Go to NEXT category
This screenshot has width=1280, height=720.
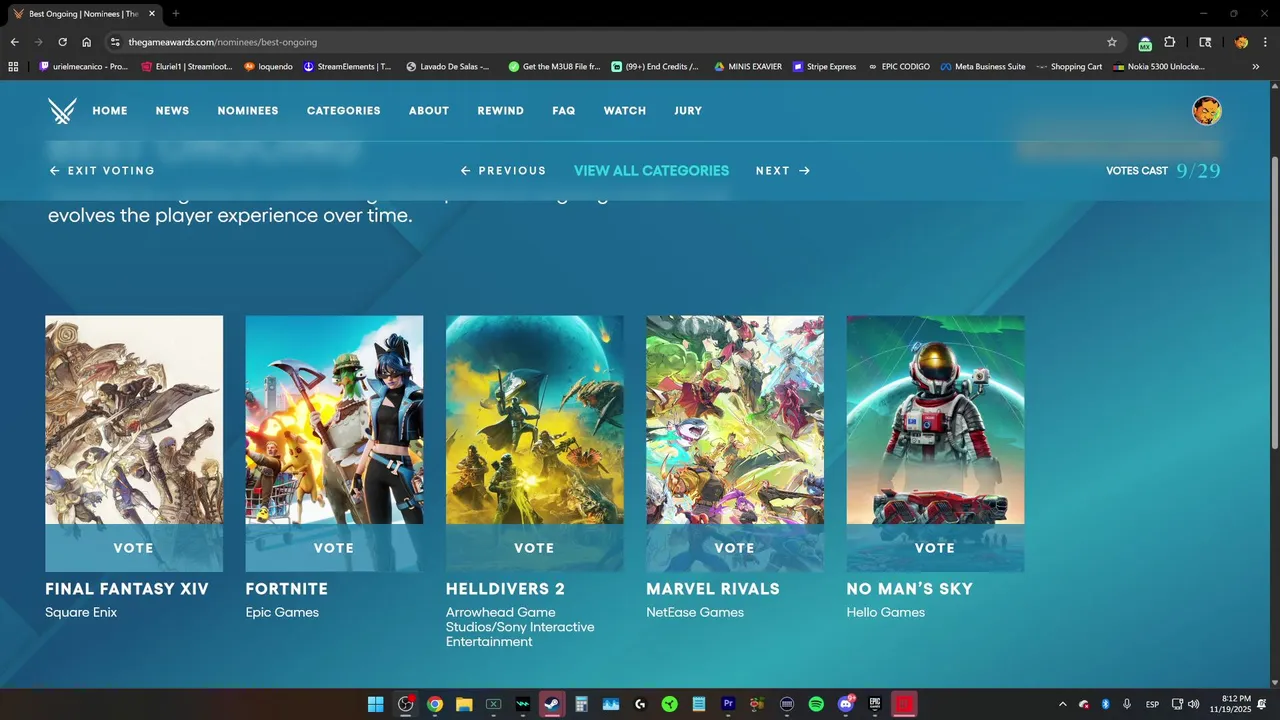point(783,171)
